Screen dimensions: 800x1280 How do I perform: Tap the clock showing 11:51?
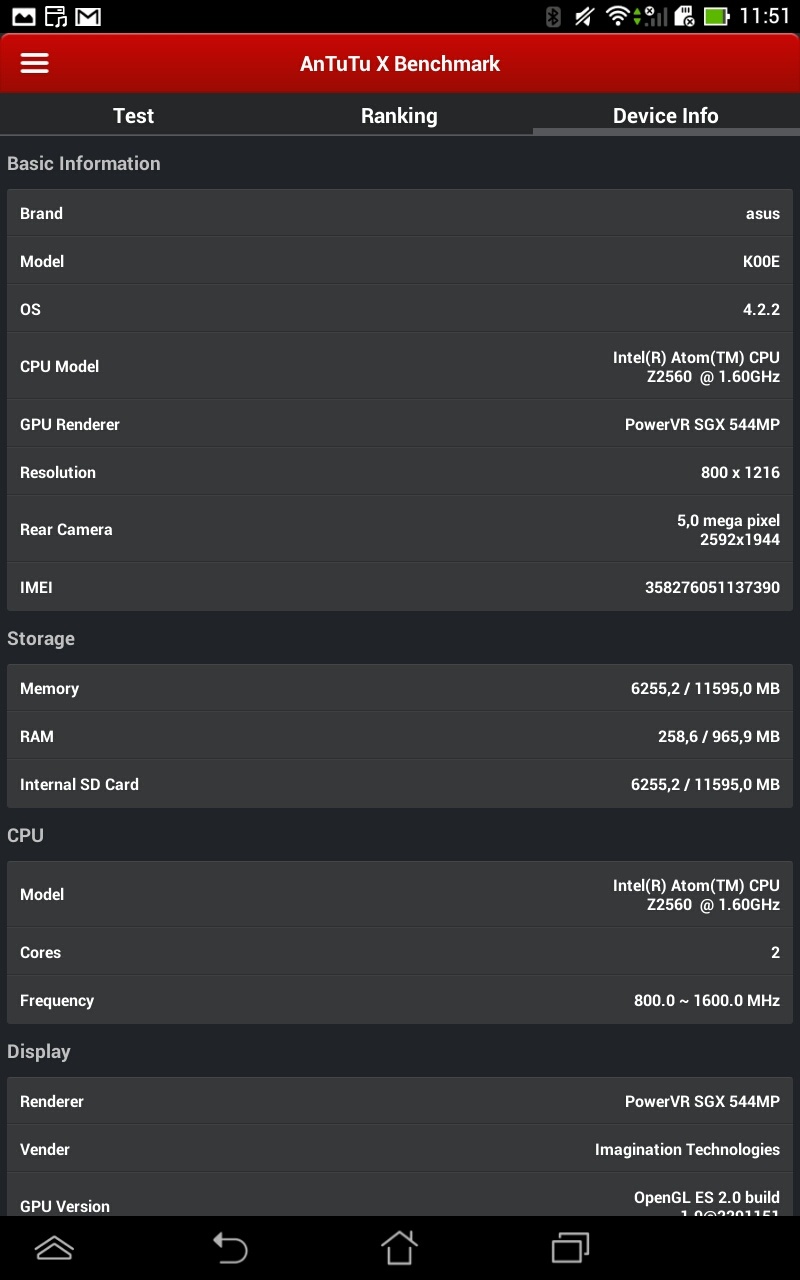coord(765,16)
